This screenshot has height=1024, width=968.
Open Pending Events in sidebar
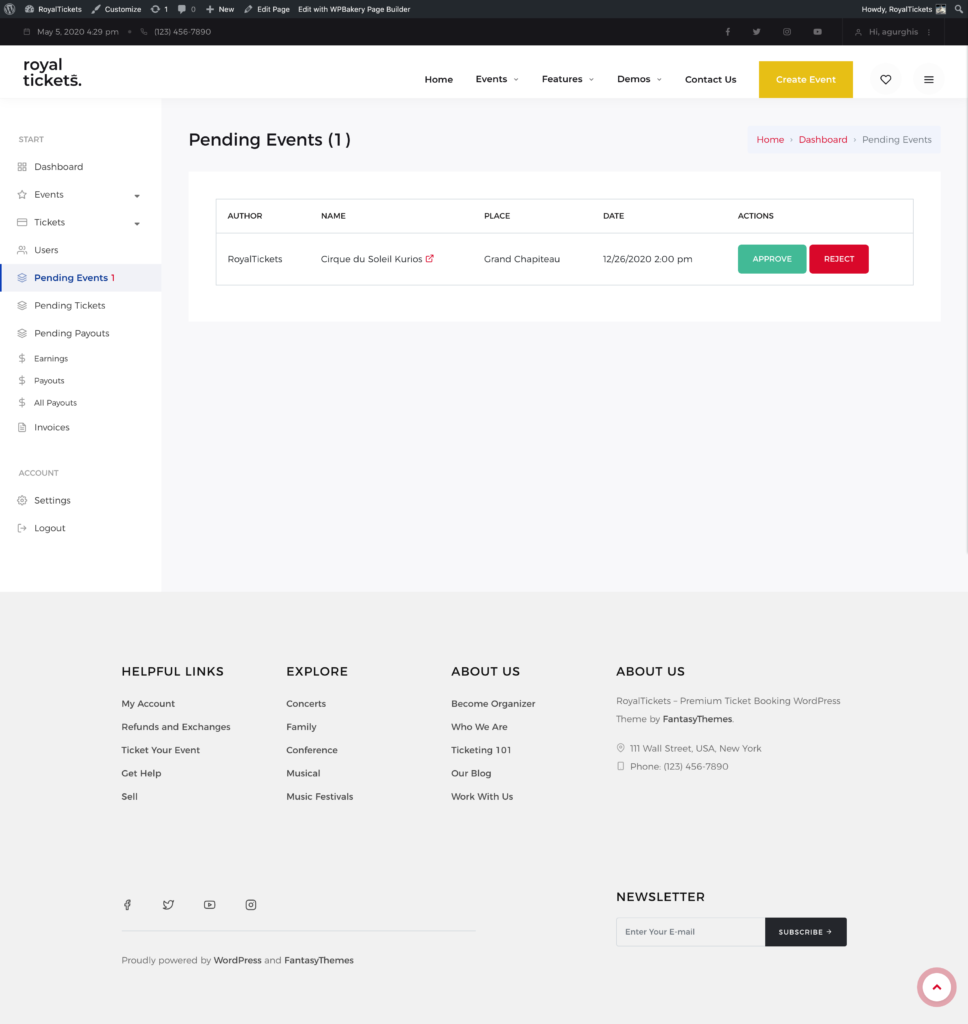click(x=80, y=278)
